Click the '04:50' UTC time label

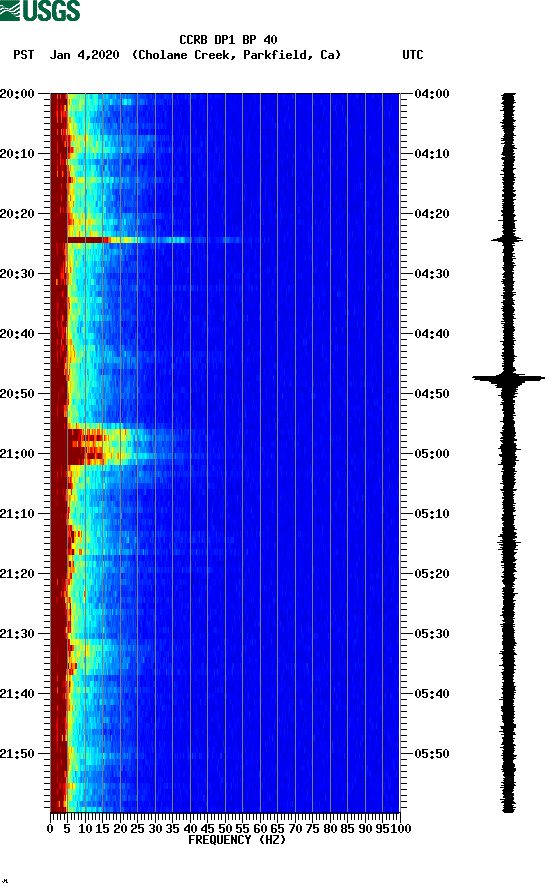click(x=432, y=394)
